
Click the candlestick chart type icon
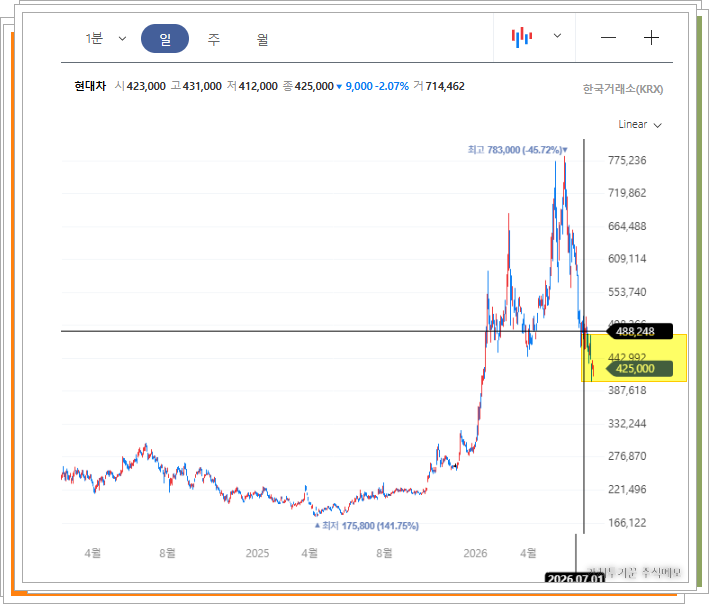point(522,38)
